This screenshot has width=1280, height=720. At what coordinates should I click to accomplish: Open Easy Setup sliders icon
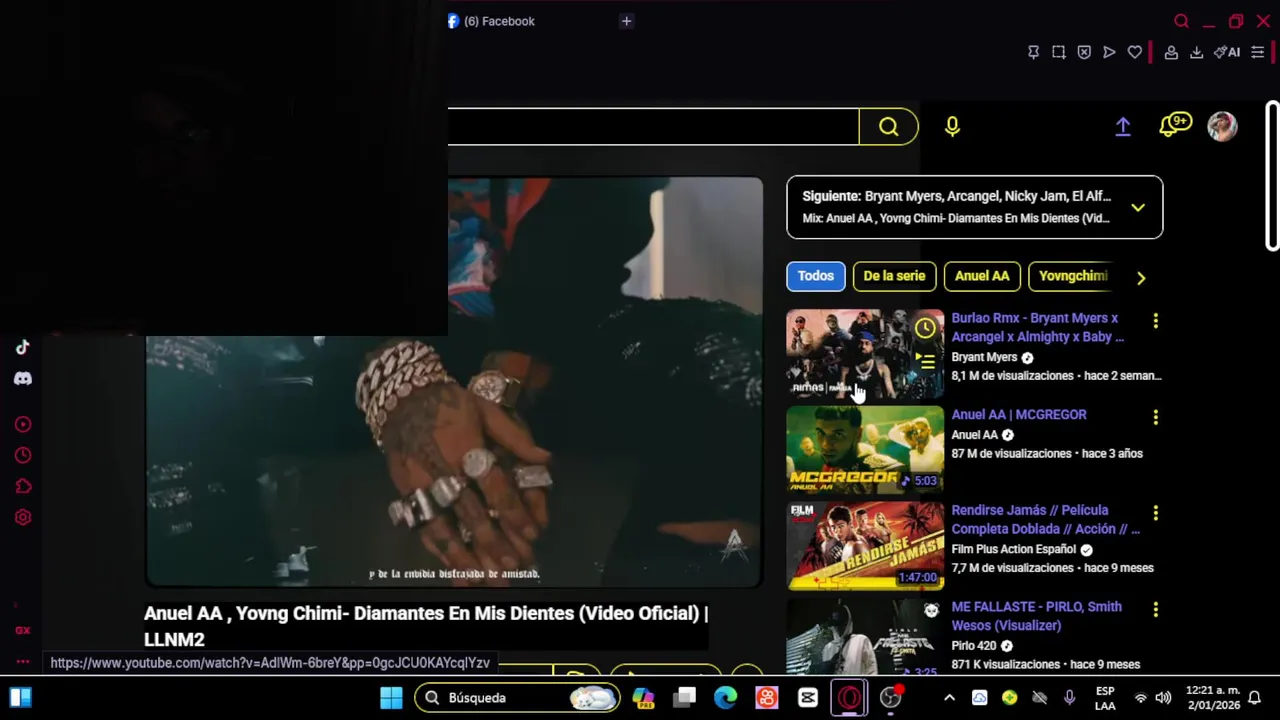point(1258,52)
